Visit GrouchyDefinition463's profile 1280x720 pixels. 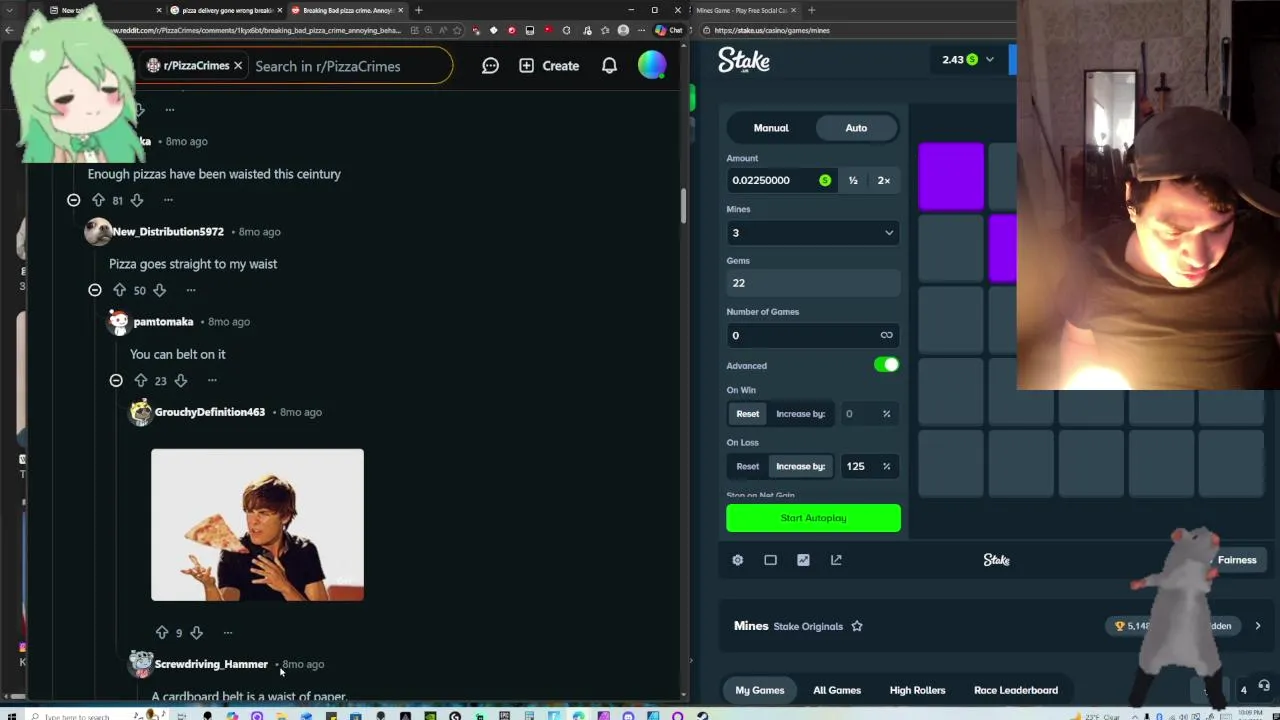coord(210,412)
